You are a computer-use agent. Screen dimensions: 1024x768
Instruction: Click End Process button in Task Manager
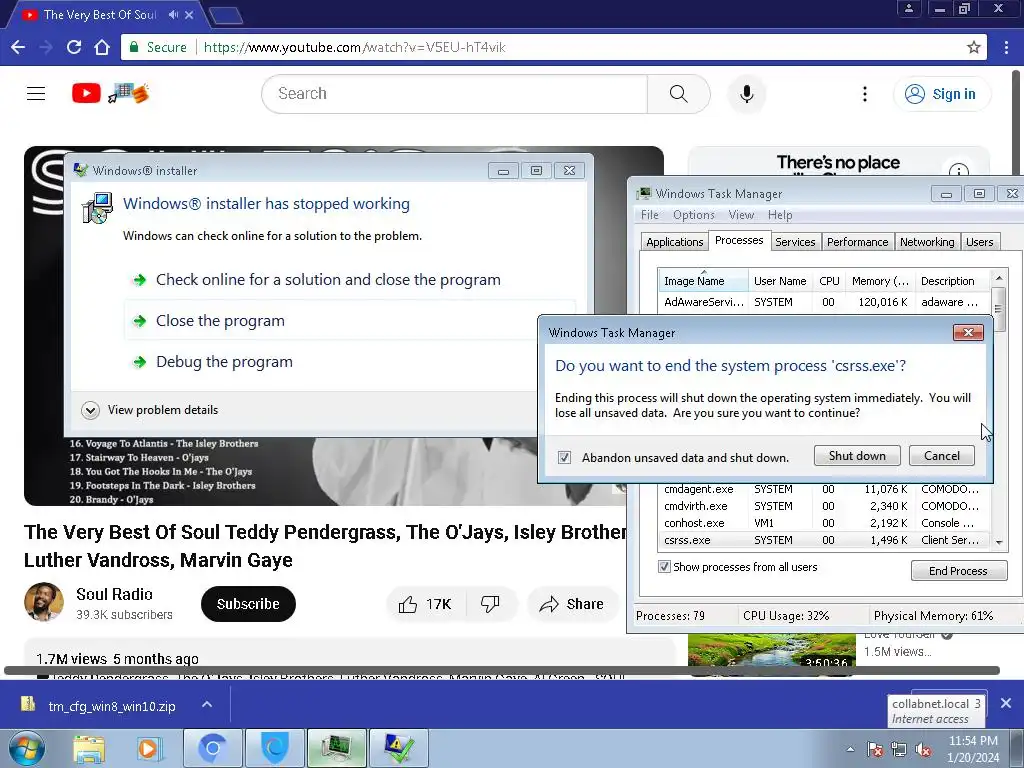coord(959,571)
